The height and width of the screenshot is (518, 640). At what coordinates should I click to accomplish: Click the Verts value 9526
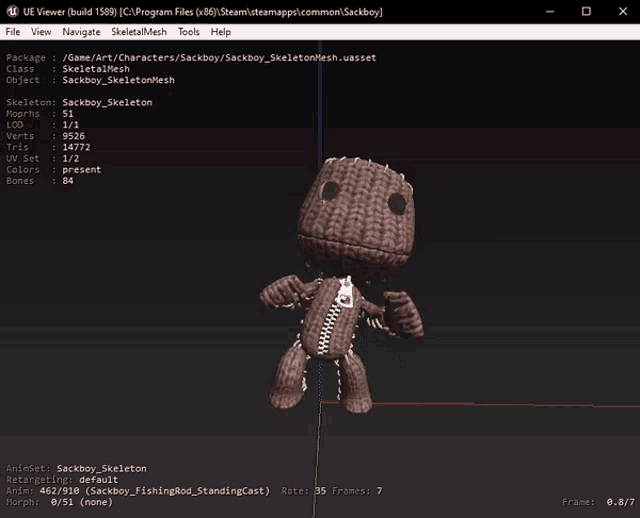pos(73,136)
